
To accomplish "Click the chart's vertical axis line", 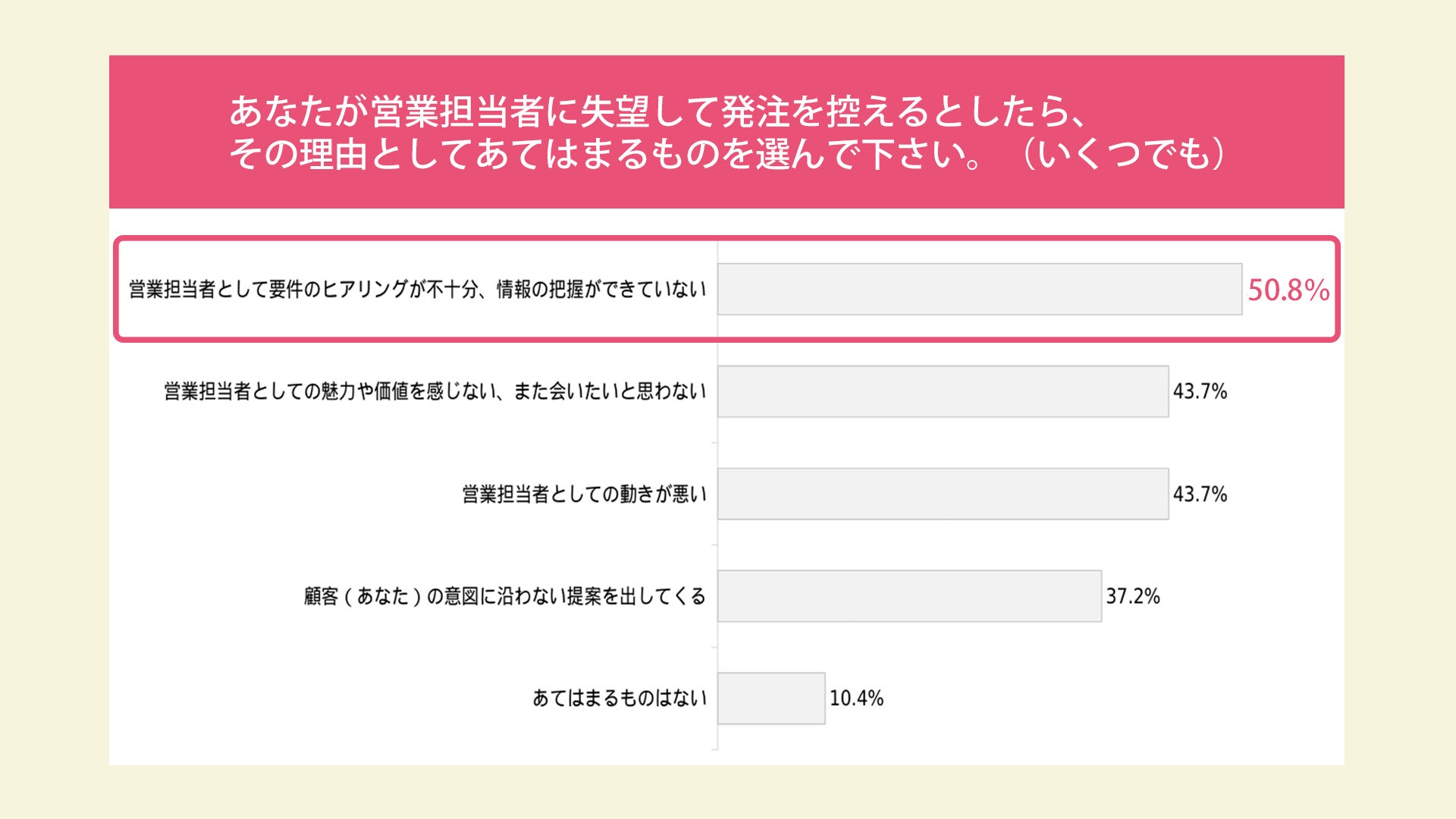I will point(717,546).
